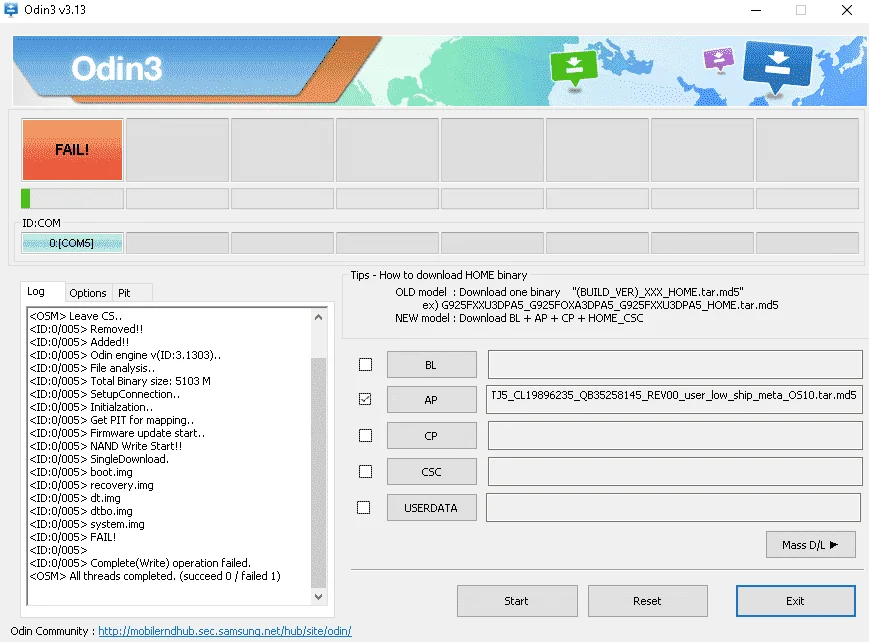This screenshot has height=642, width=869.
Task: Click the green download icon in banner
Action: [574, 68]
